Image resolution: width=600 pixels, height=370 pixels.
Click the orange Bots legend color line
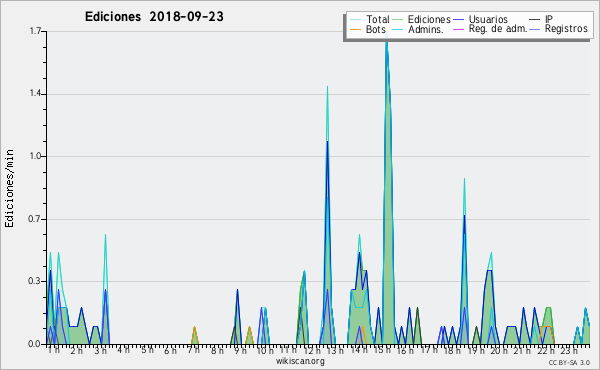click(355, 29)
